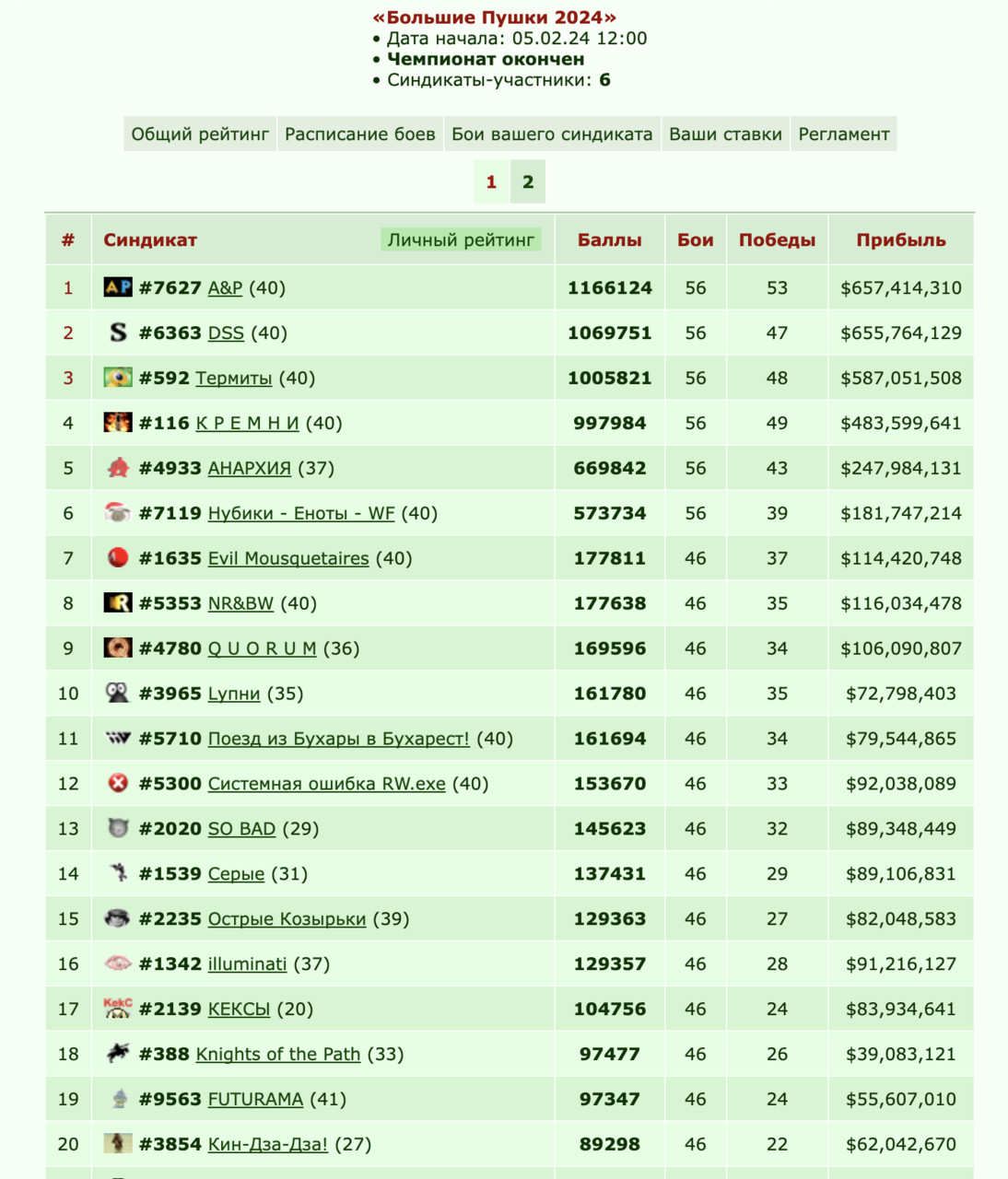Go to page 2 of ranking
Screen dimensions: 1008x1179
(x=528, y=181)
